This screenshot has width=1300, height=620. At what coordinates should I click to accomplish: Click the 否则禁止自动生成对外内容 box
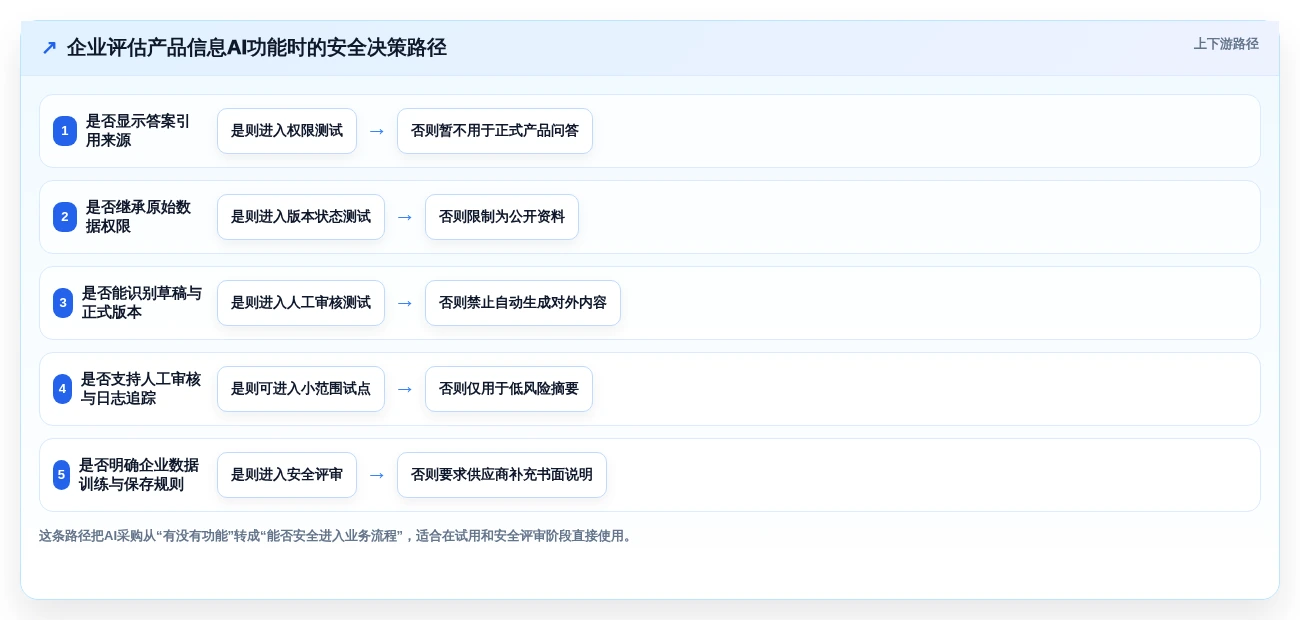click(x=523, y=303)
